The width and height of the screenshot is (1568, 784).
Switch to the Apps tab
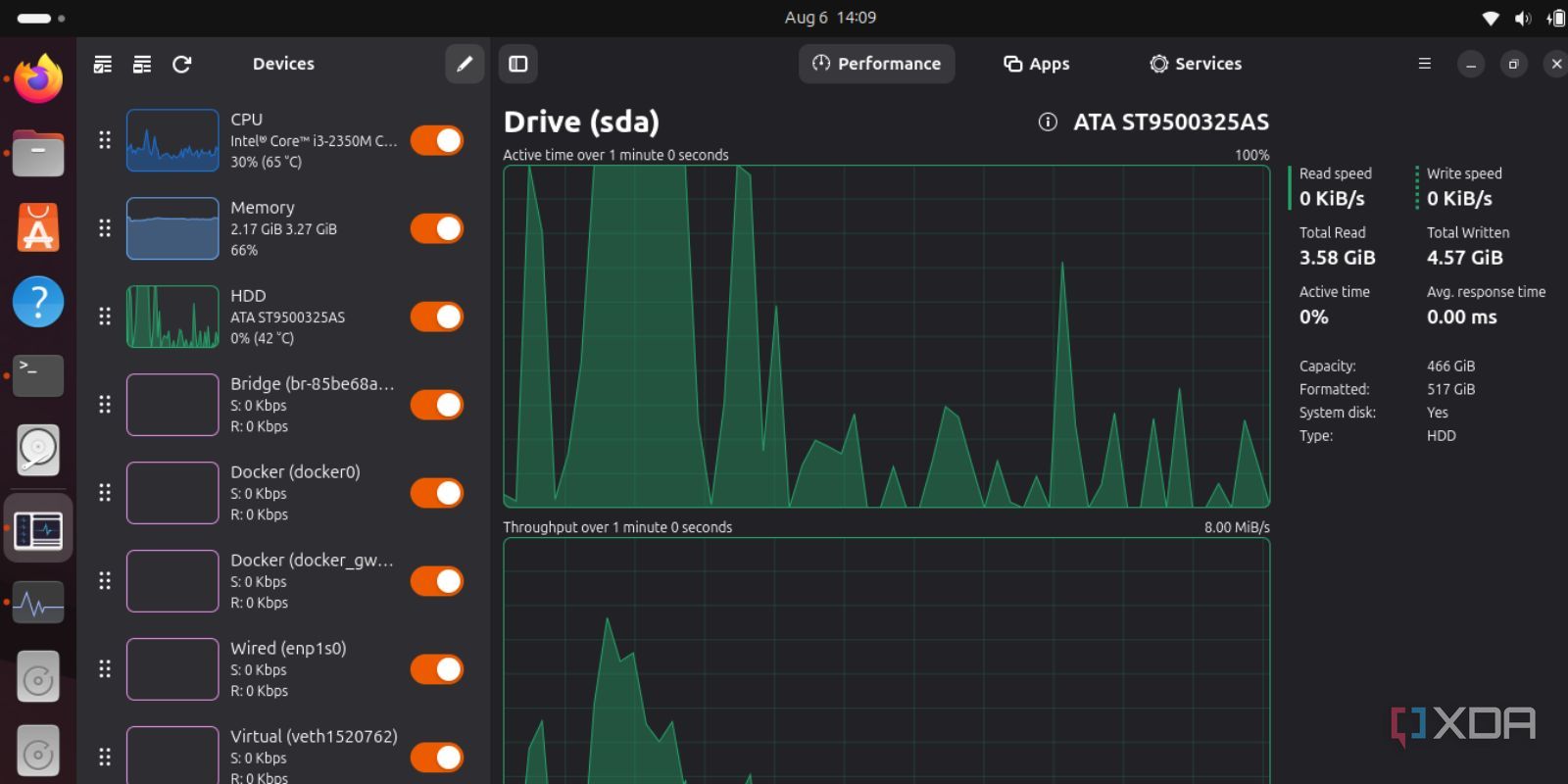pos(1037,64)
